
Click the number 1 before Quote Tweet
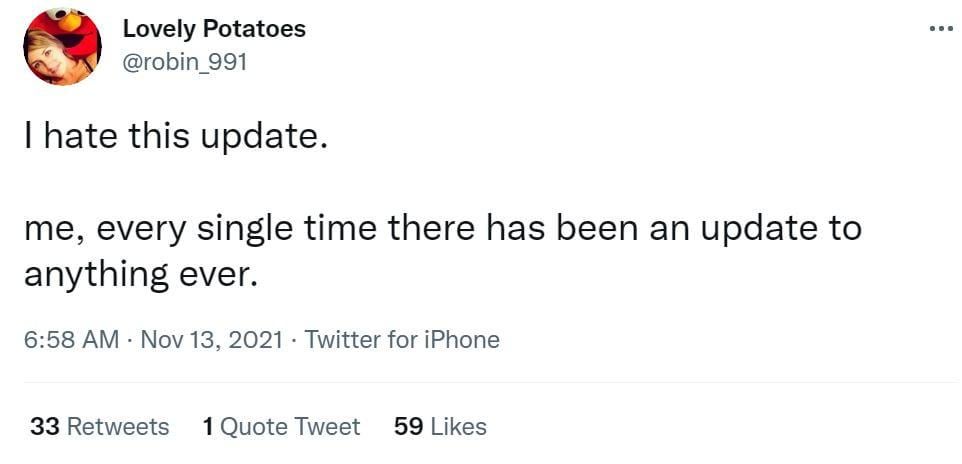208,427
